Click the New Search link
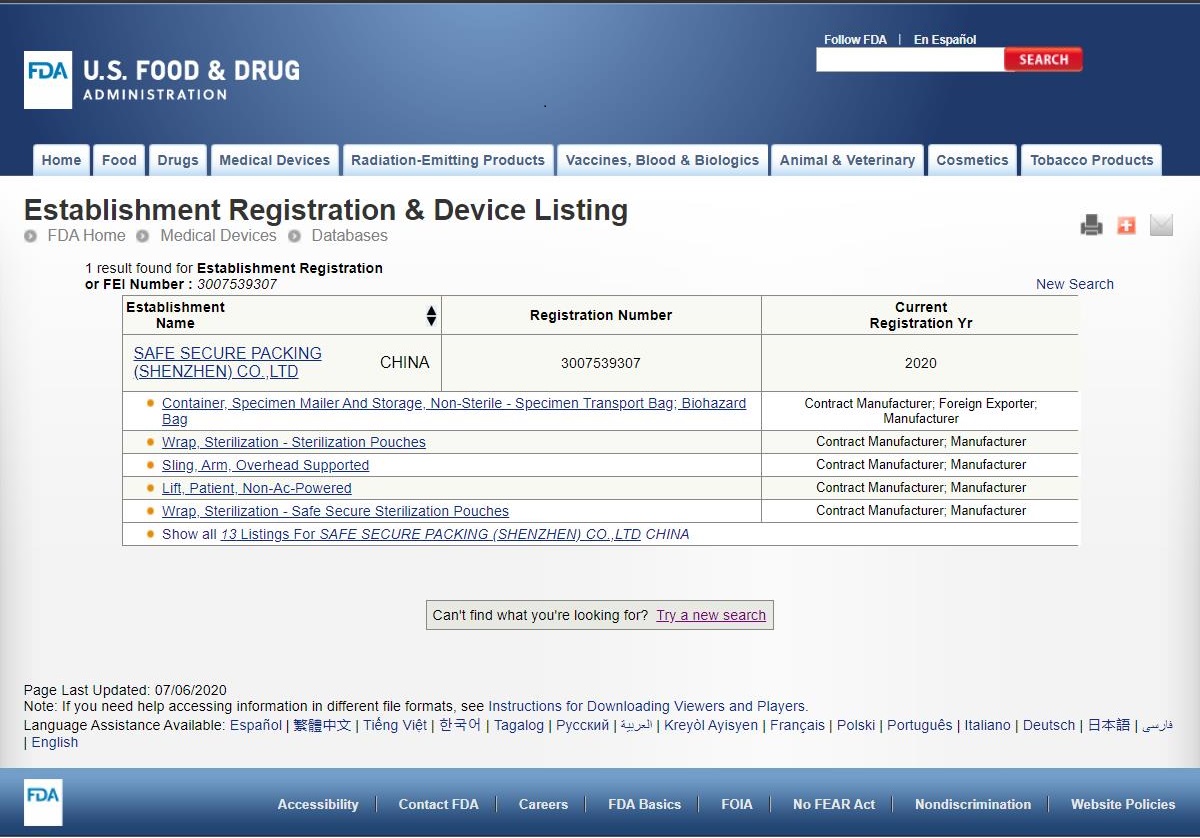 point(1075,284)
